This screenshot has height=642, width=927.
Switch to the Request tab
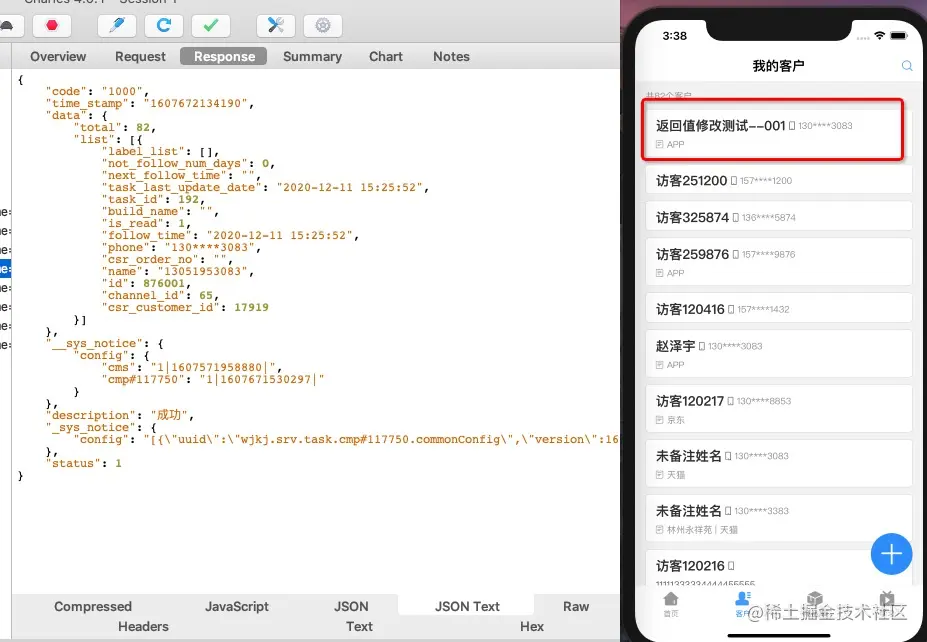coord(140,57)
